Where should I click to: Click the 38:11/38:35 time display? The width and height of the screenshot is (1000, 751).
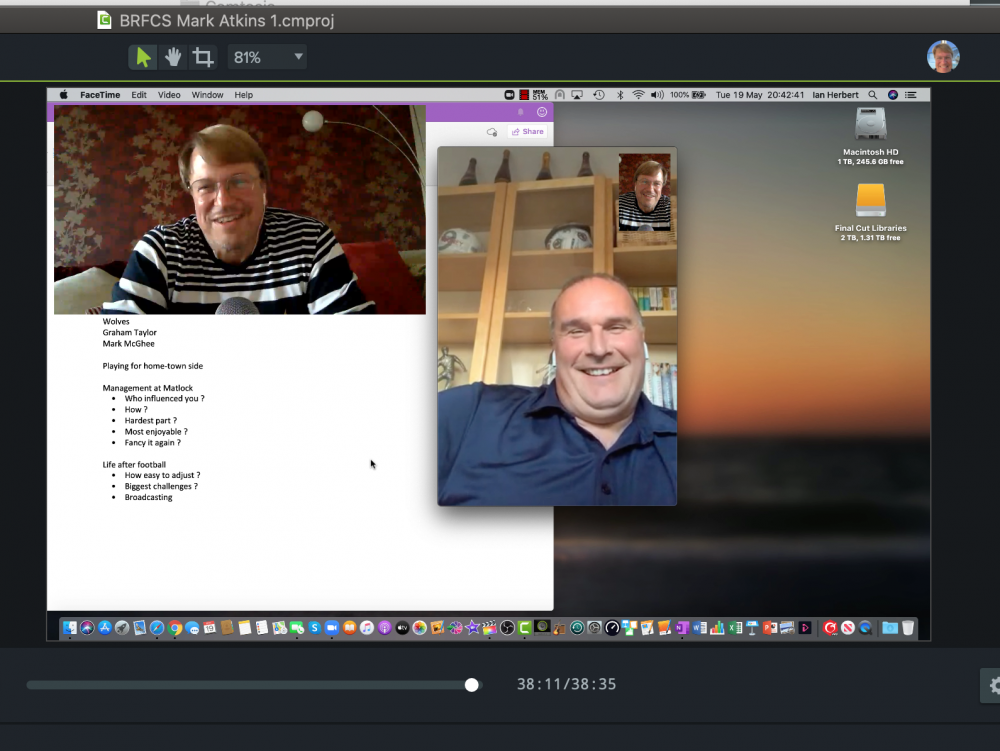[566, 684]
